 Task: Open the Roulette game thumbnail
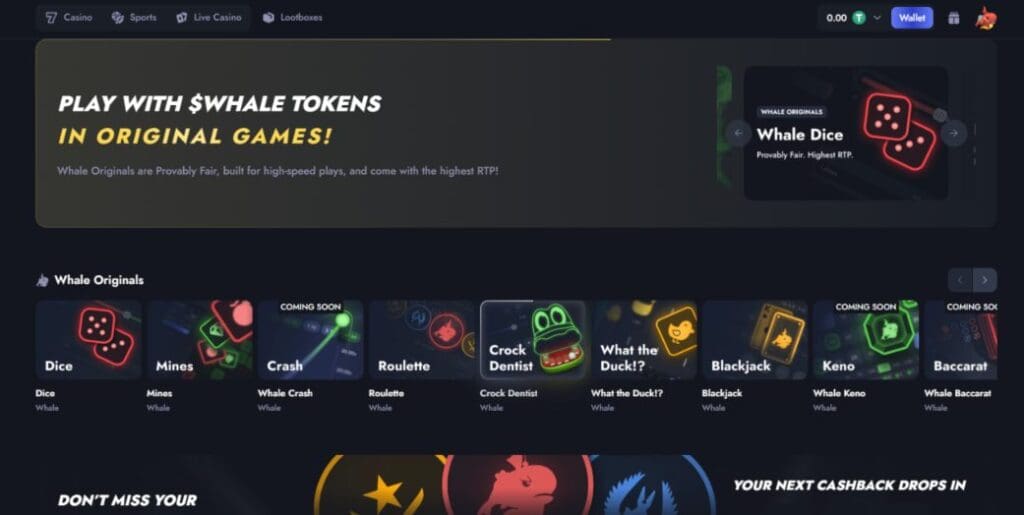coord(421,339)
